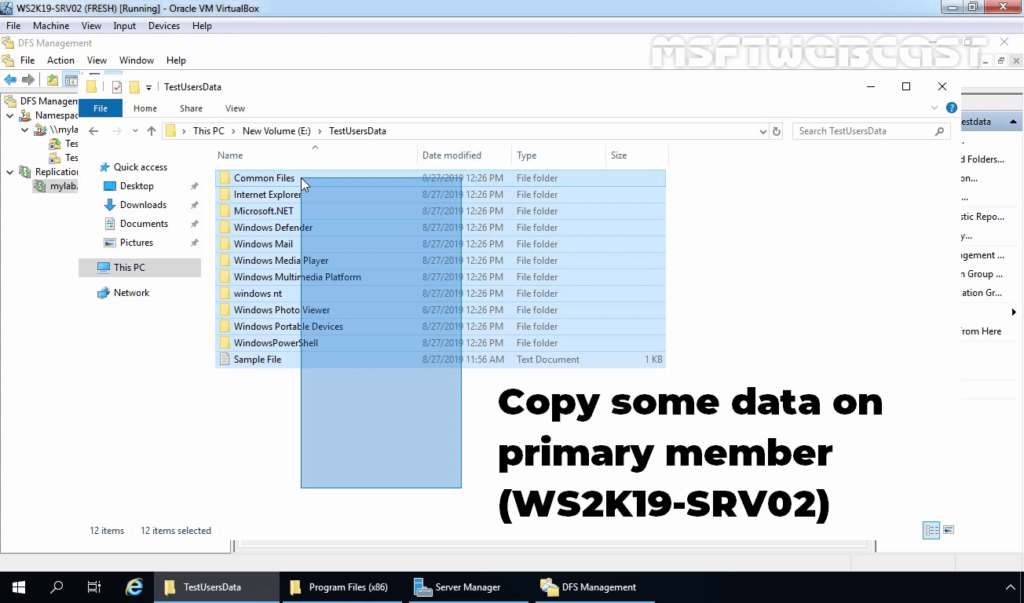This screenshot has height=603, width=1024.
Task: Select the Windows Mail folder icon
Action: click(x=225, y=244)
